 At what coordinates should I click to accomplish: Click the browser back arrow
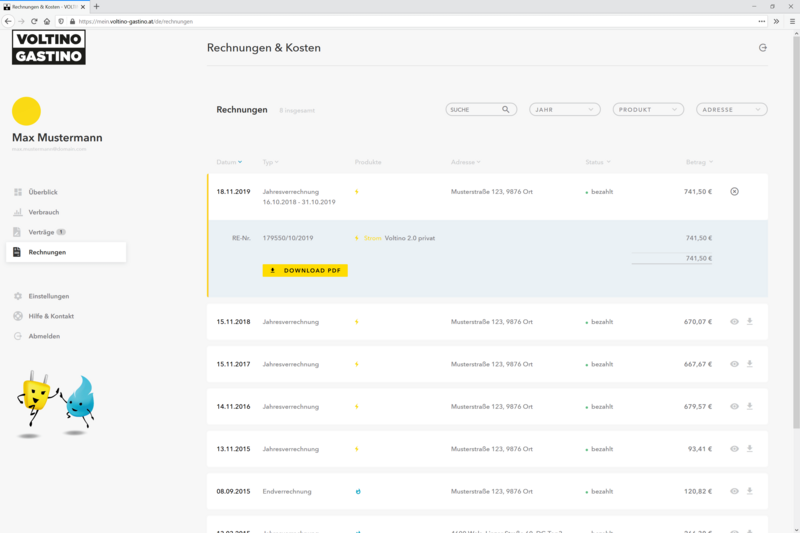pyautogui.click(x=8, y=21)
